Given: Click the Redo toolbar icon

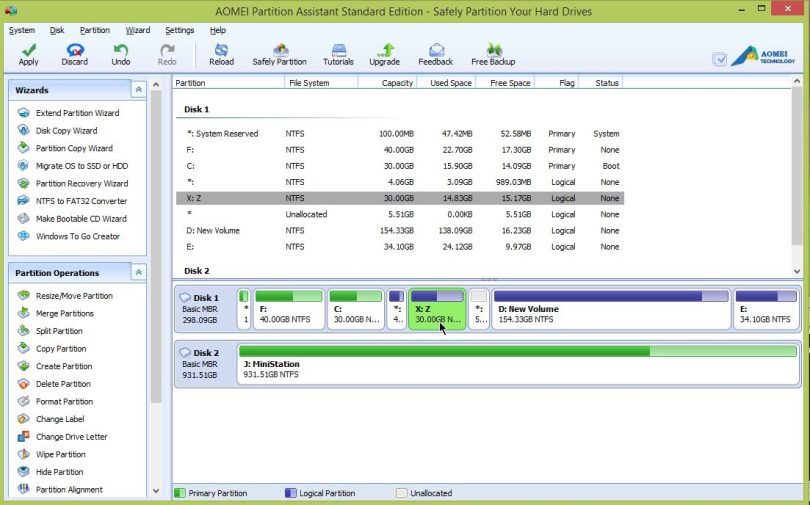Looking at the screenshot, I should (x=167, y=50).
